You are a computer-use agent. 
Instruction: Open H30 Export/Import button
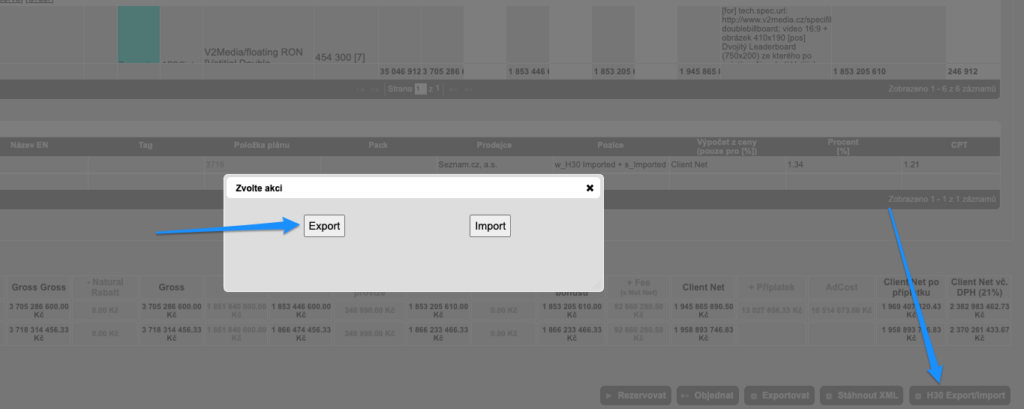(959, 395)
